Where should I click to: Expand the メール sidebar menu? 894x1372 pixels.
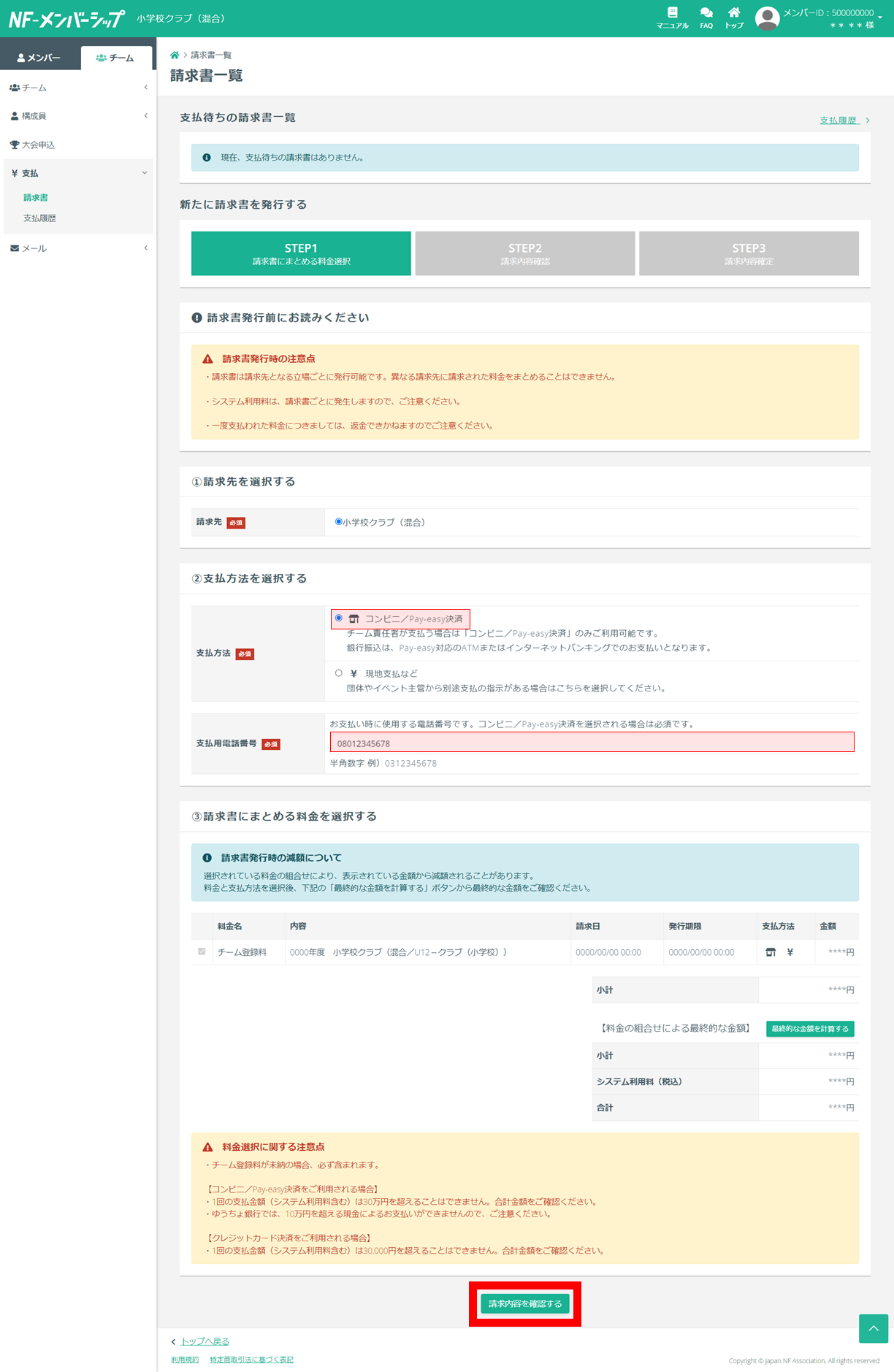77,248
